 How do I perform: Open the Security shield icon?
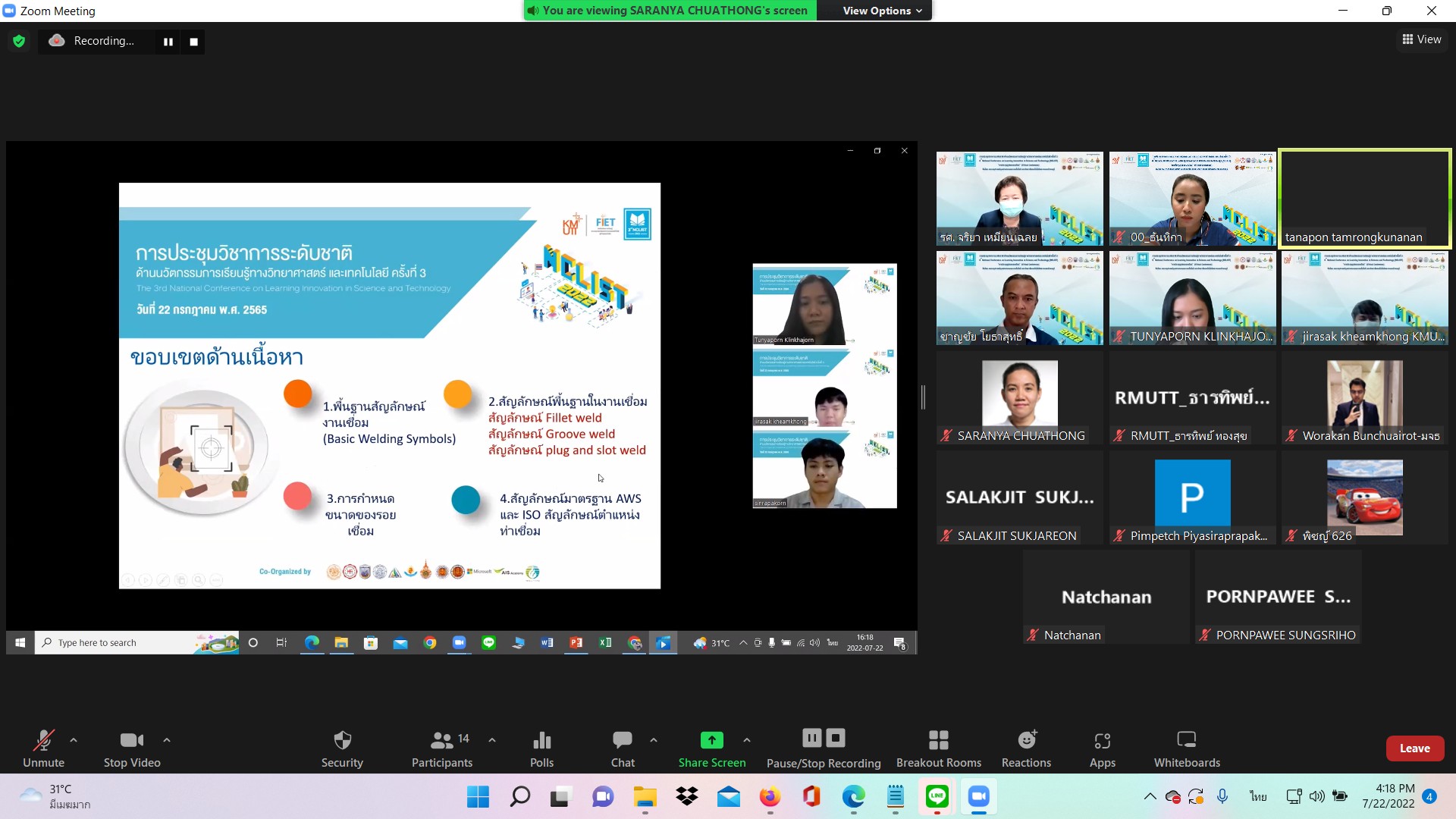tap(342, 740)
